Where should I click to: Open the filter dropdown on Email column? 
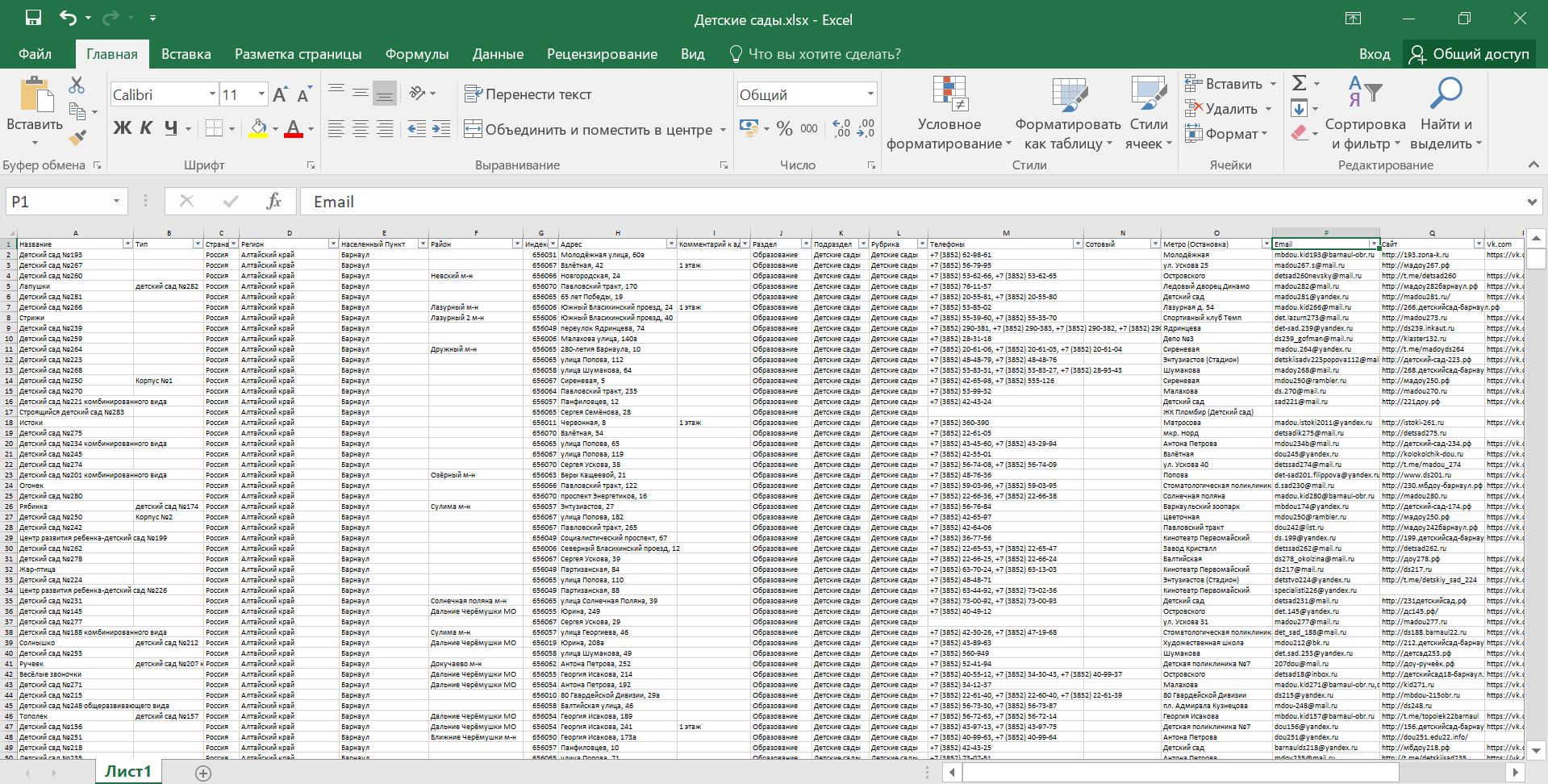pyautogui.click(x=1373, y=244)
